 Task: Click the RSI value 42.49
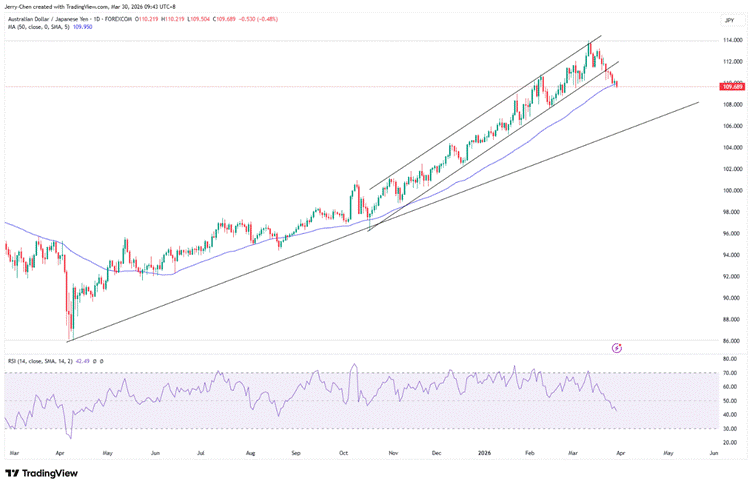(x=83, y=361)
